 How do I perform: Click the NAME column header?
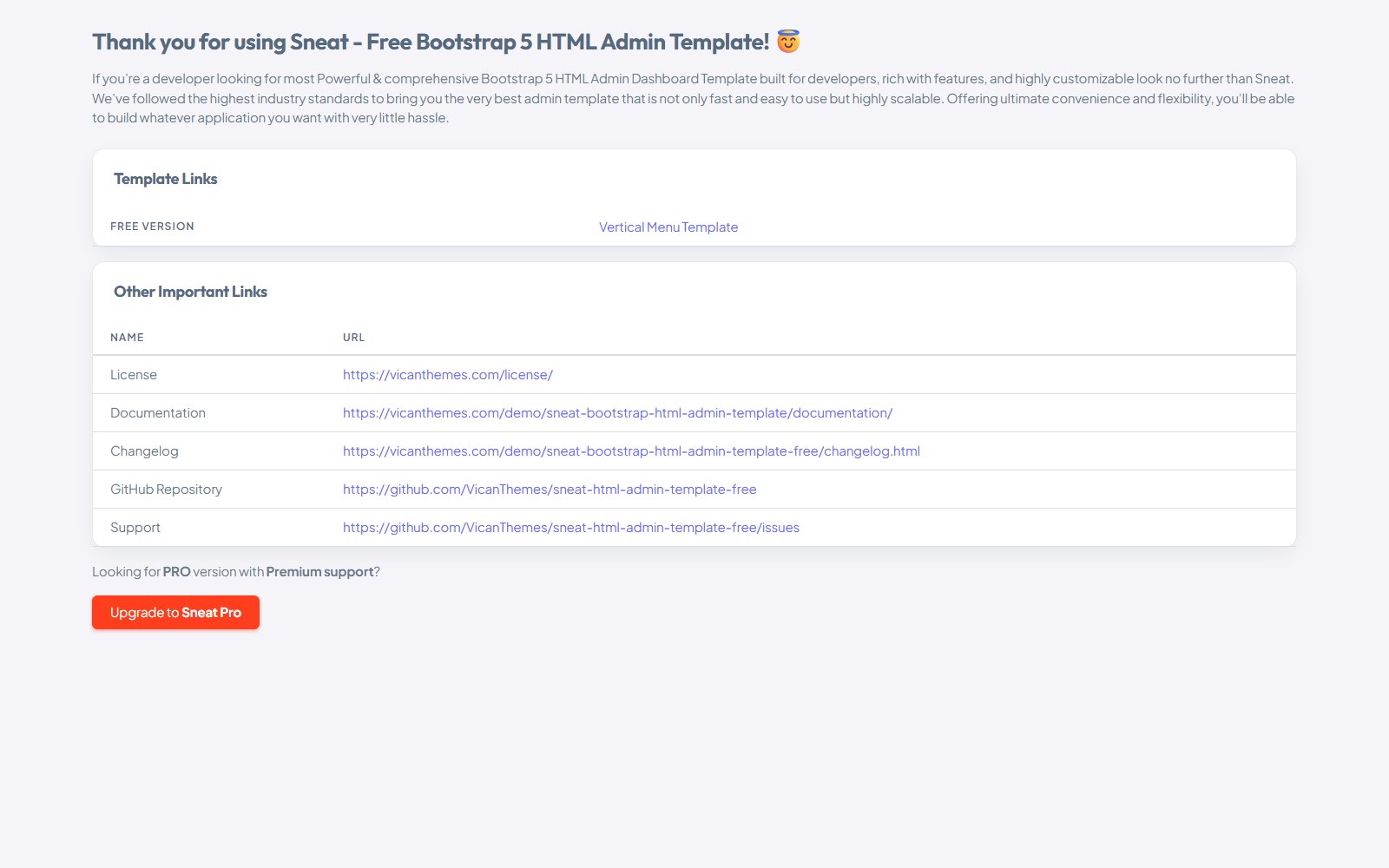(x=127, y=338)
